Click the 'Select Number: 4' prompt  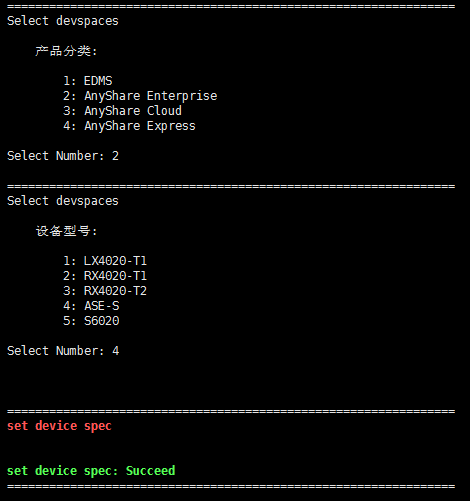coord(63,351)
